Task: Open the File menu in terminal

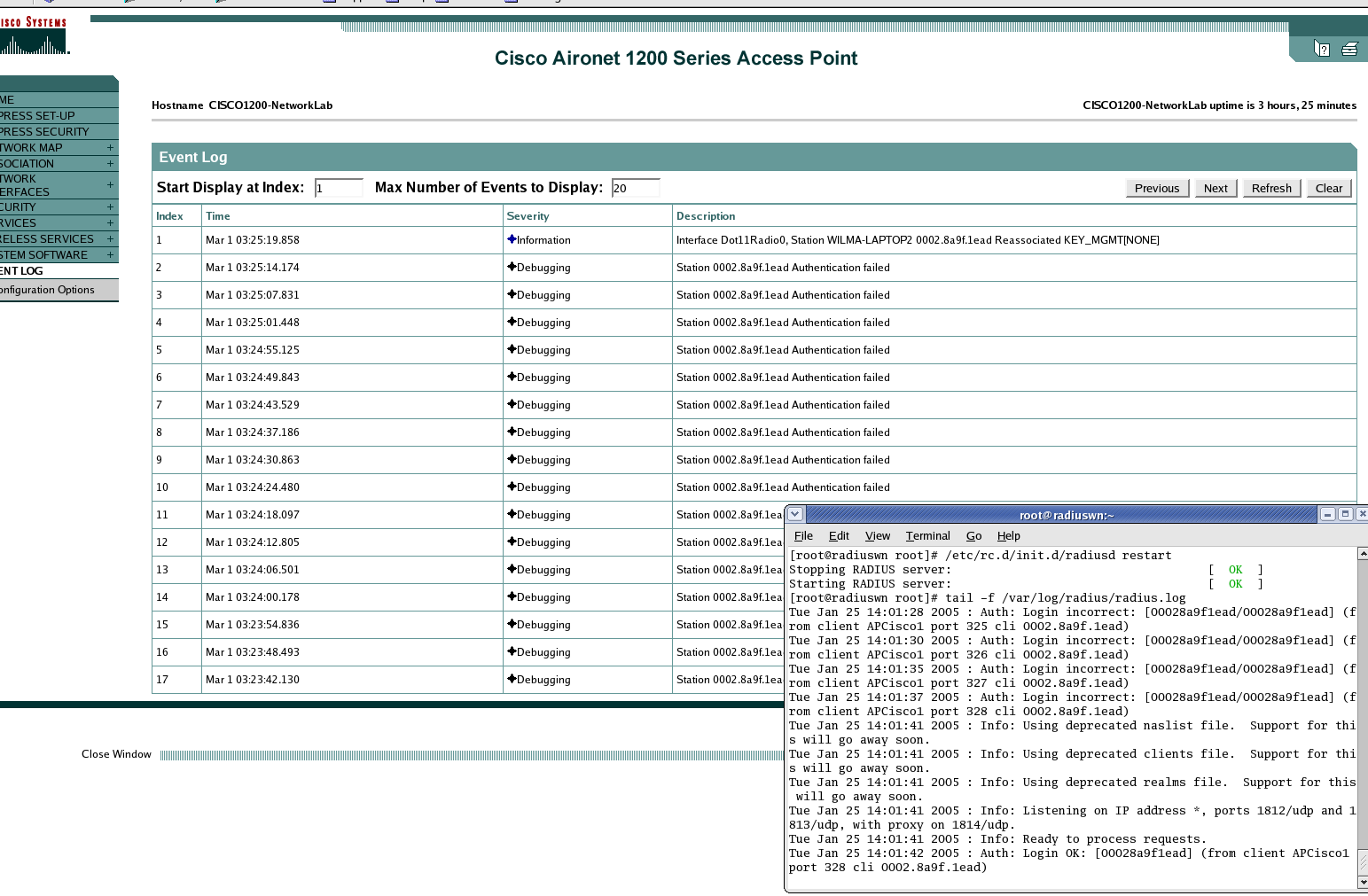Action: point(803,535)
